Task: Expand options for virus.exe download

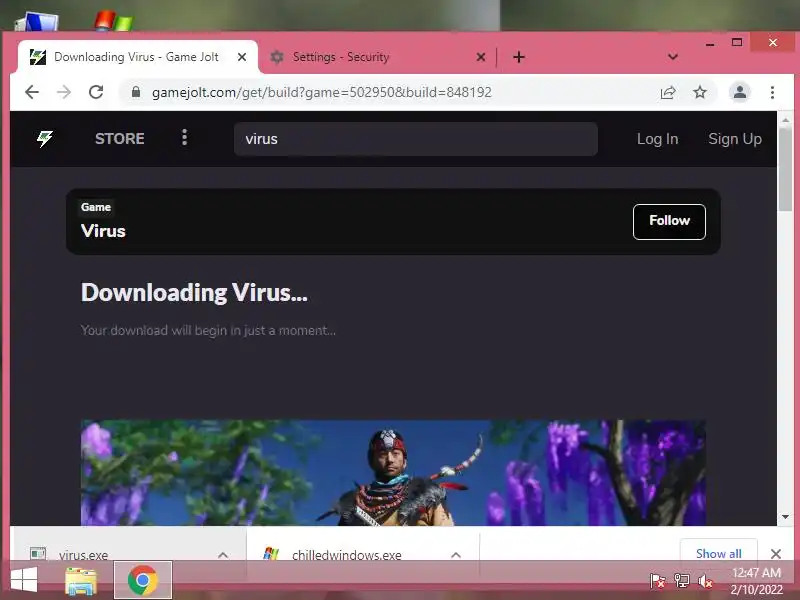Action: (223, 555)
